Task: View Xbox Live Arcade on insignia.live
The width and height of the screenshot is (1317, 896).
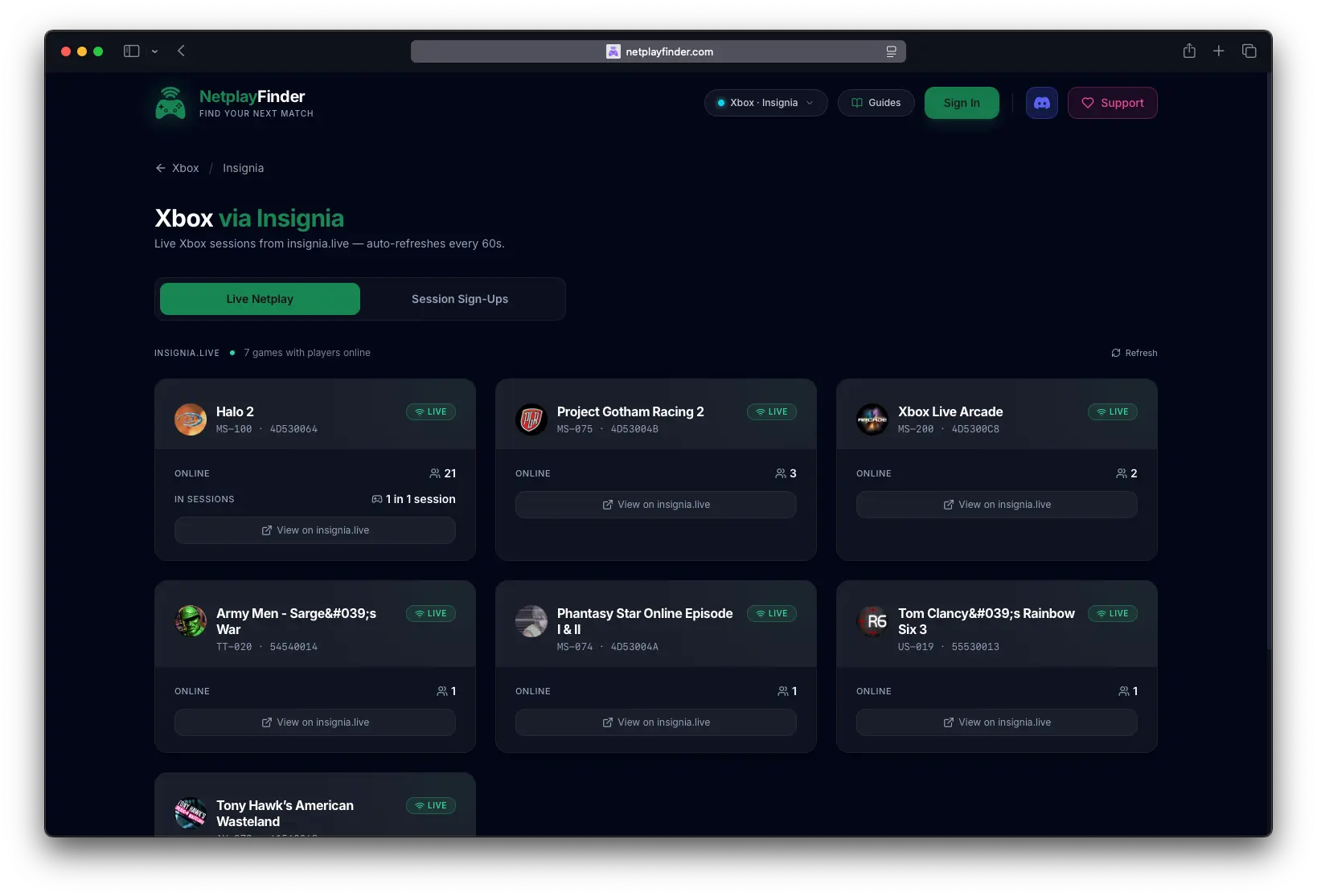Action: click(997, 505)
